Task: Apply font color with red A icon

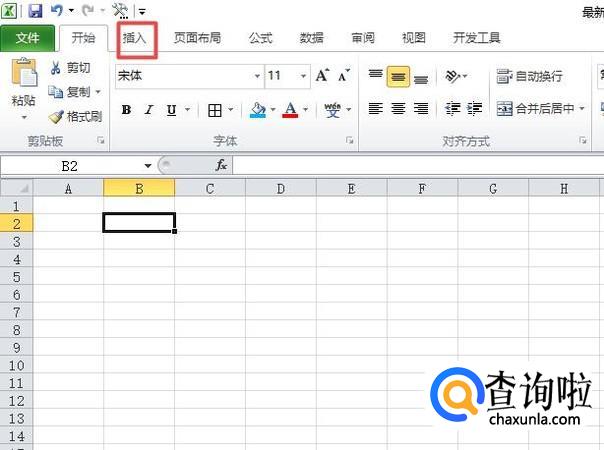Action: (x=290, y=110)
